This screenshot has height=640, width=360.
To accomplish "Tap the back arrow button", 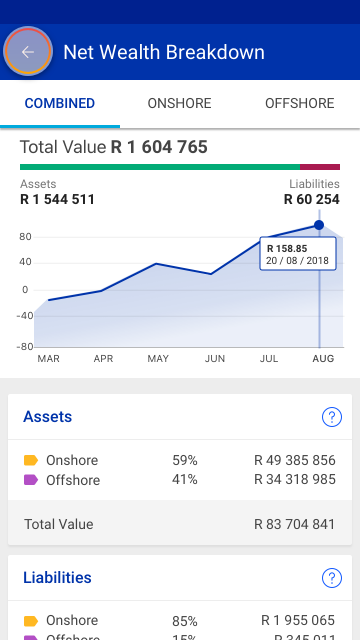I will click(x=28, y=52).
